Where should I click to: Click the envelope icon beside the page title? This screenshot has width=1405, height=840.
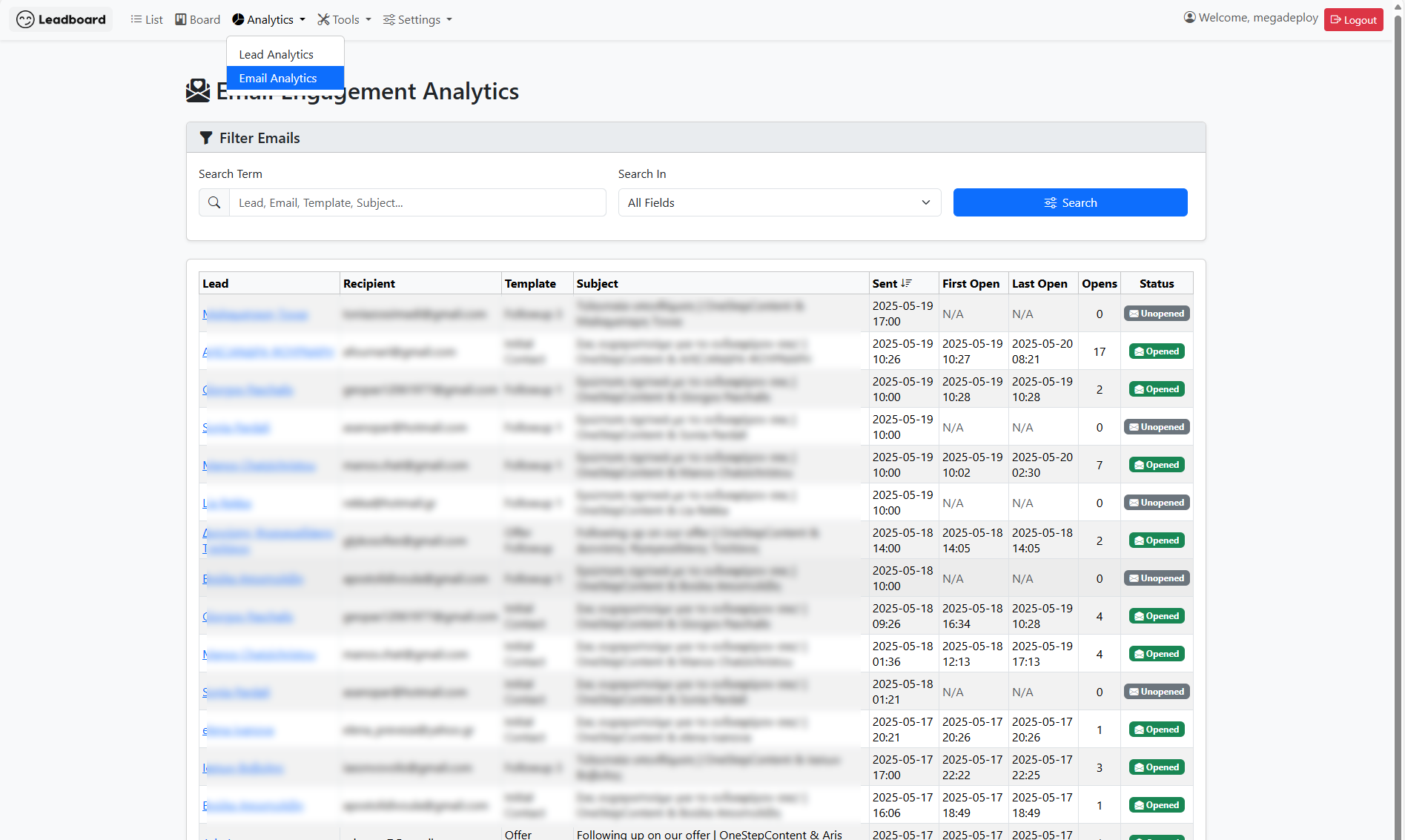198,91
